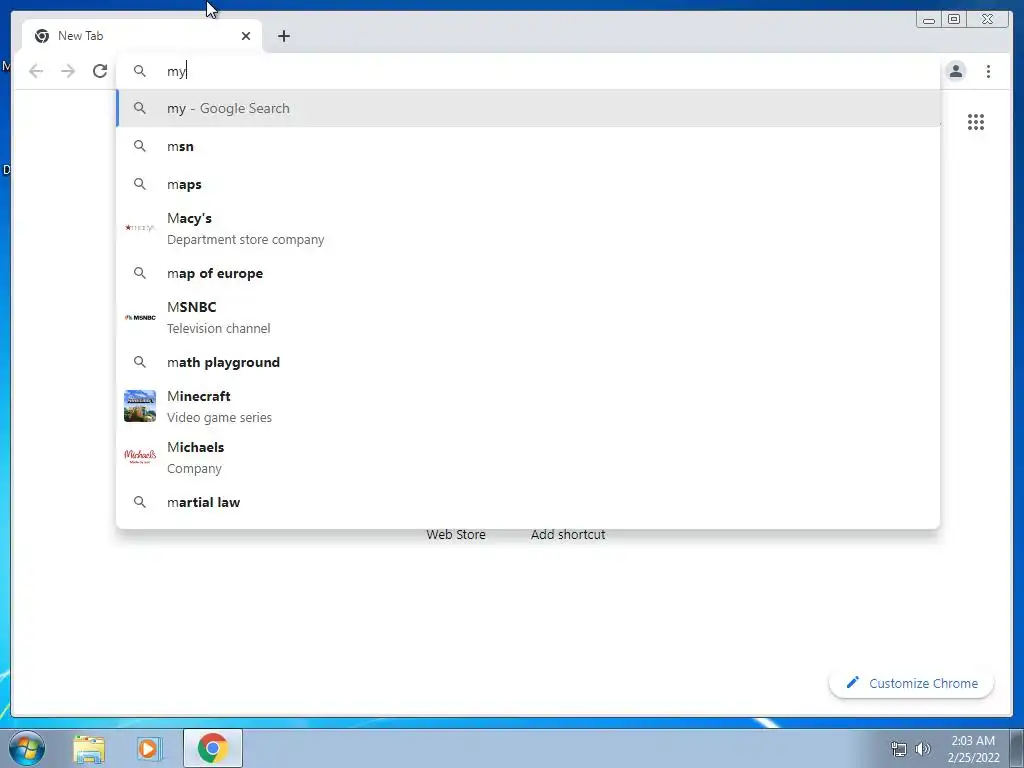Click the search icon beside 'martial law'
Viewport: 1024px width, 768px height.
click(x=140, y=502)
